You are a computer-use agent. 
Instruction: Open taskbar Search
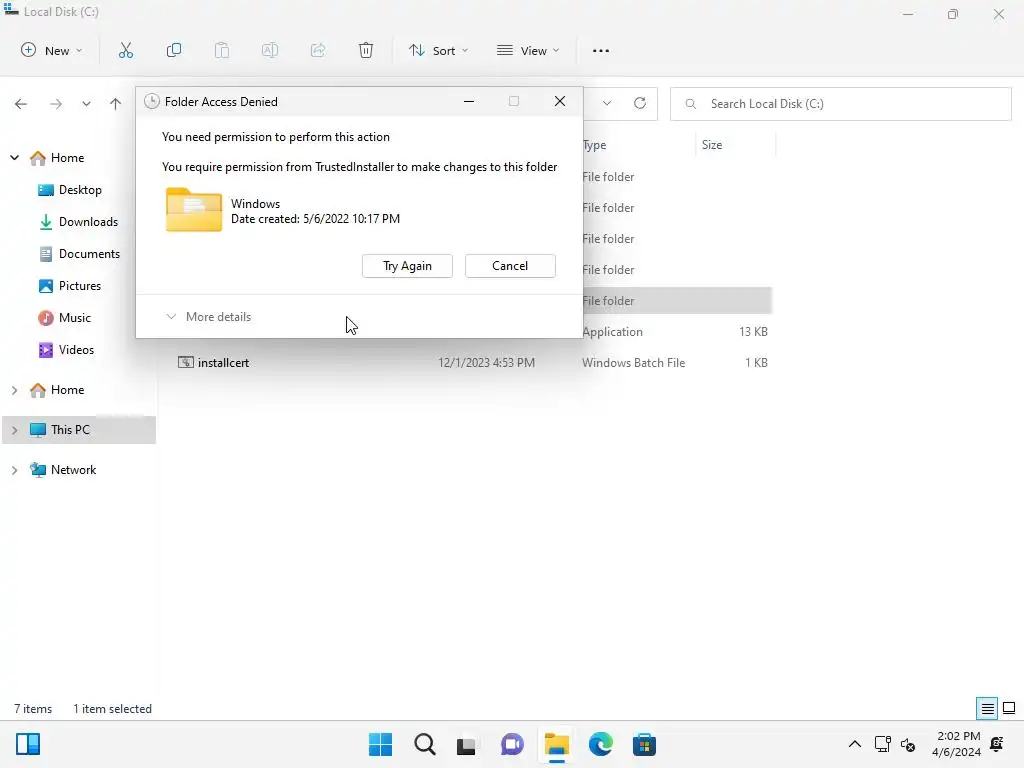(x=424, y=744)
